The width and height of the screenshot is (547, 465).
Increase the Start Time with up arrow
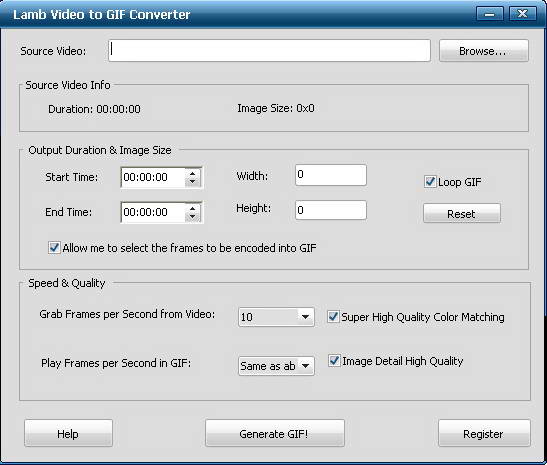click(x=192, y=173)
